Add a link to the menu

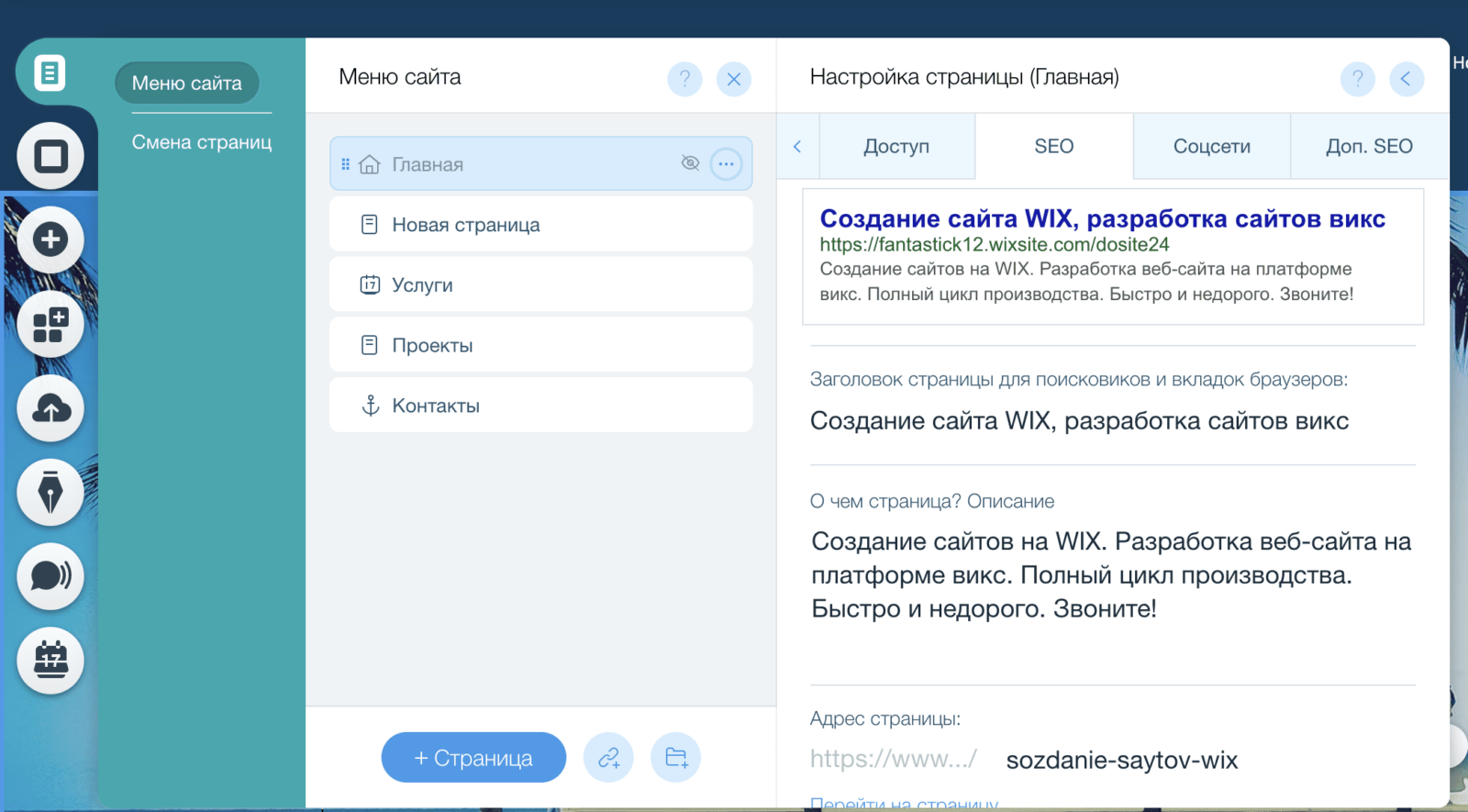(608, 758)
